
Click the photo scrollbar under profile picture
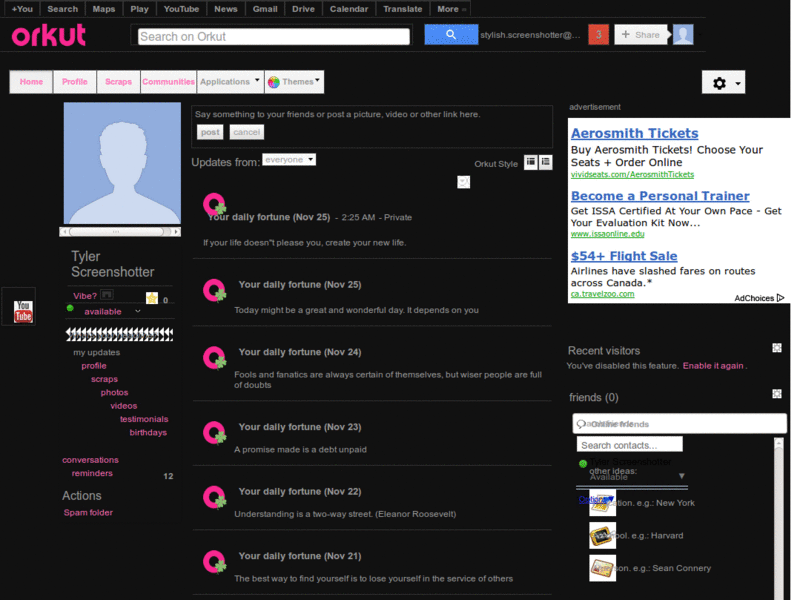click(119, 232)
